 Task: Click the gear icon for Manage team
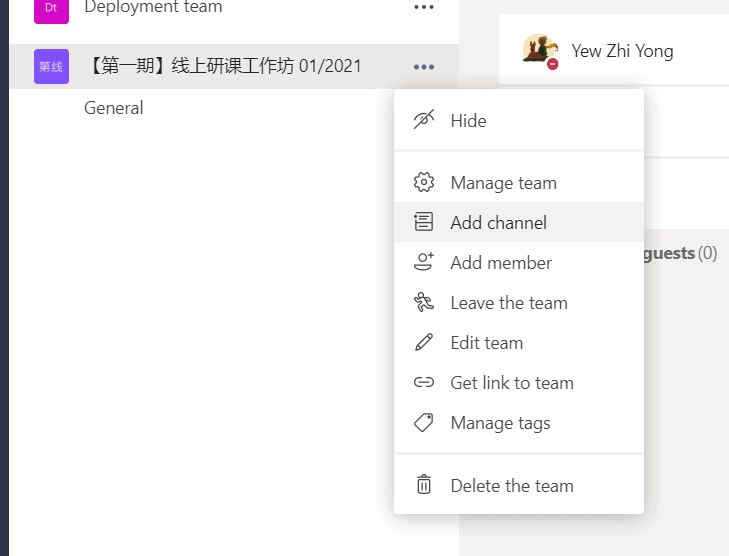[424, 183]
